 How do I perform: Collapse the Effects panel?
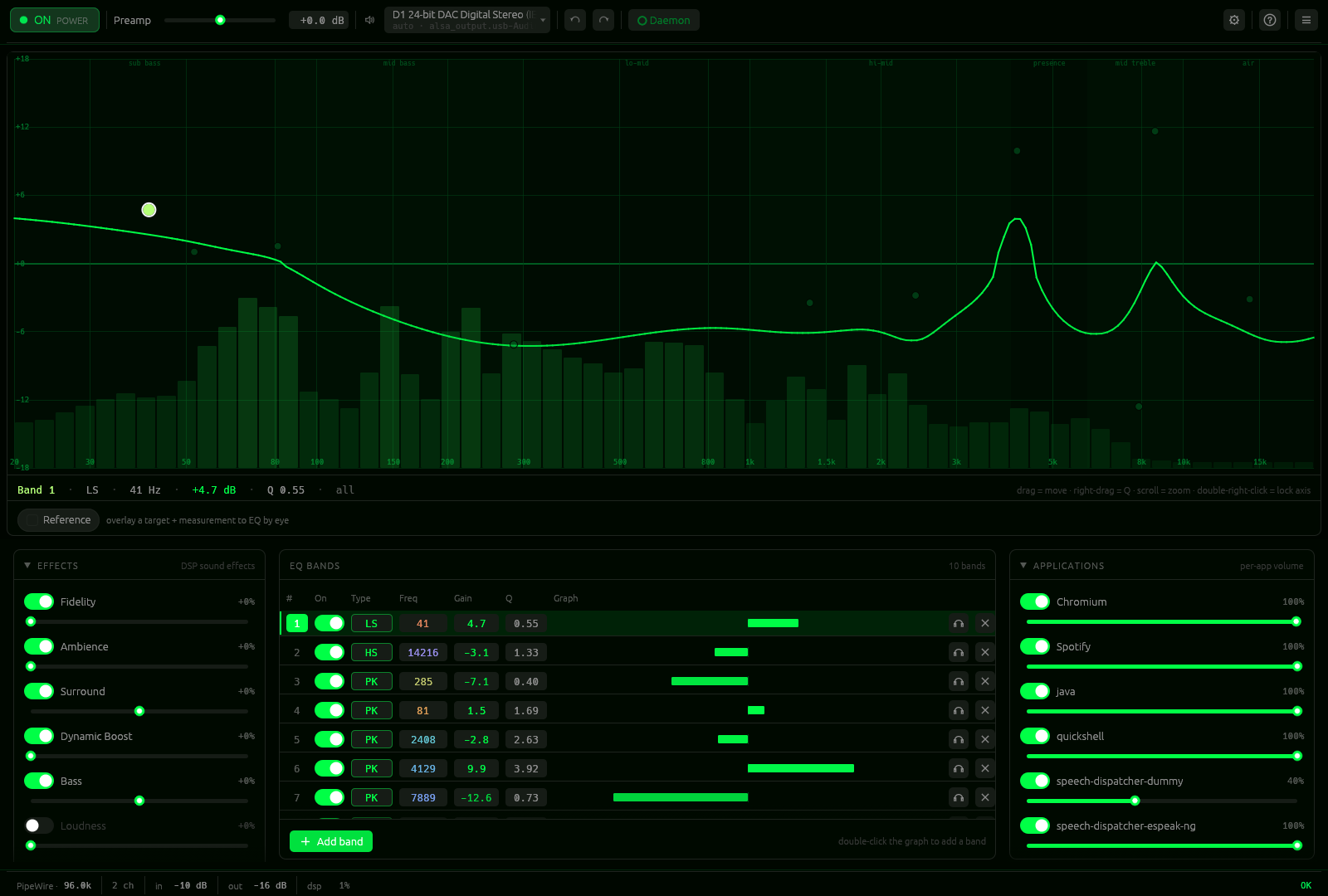tap(27, 565)
